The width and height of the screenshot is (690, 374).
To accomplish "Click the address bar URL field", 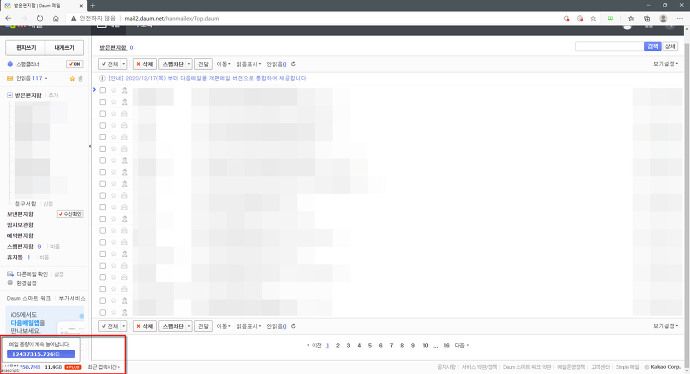I will tap(172, 18).
